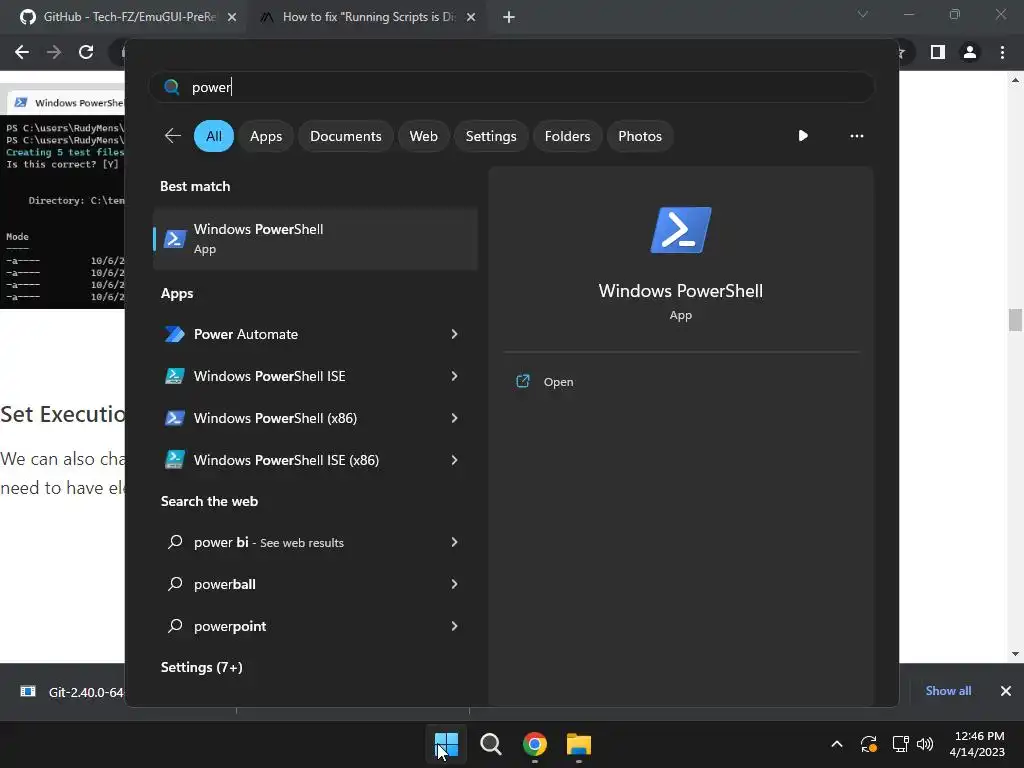1024x768 pixels.
Task: Click the Windows Start button on taskbar
Action: pos(446,744)
